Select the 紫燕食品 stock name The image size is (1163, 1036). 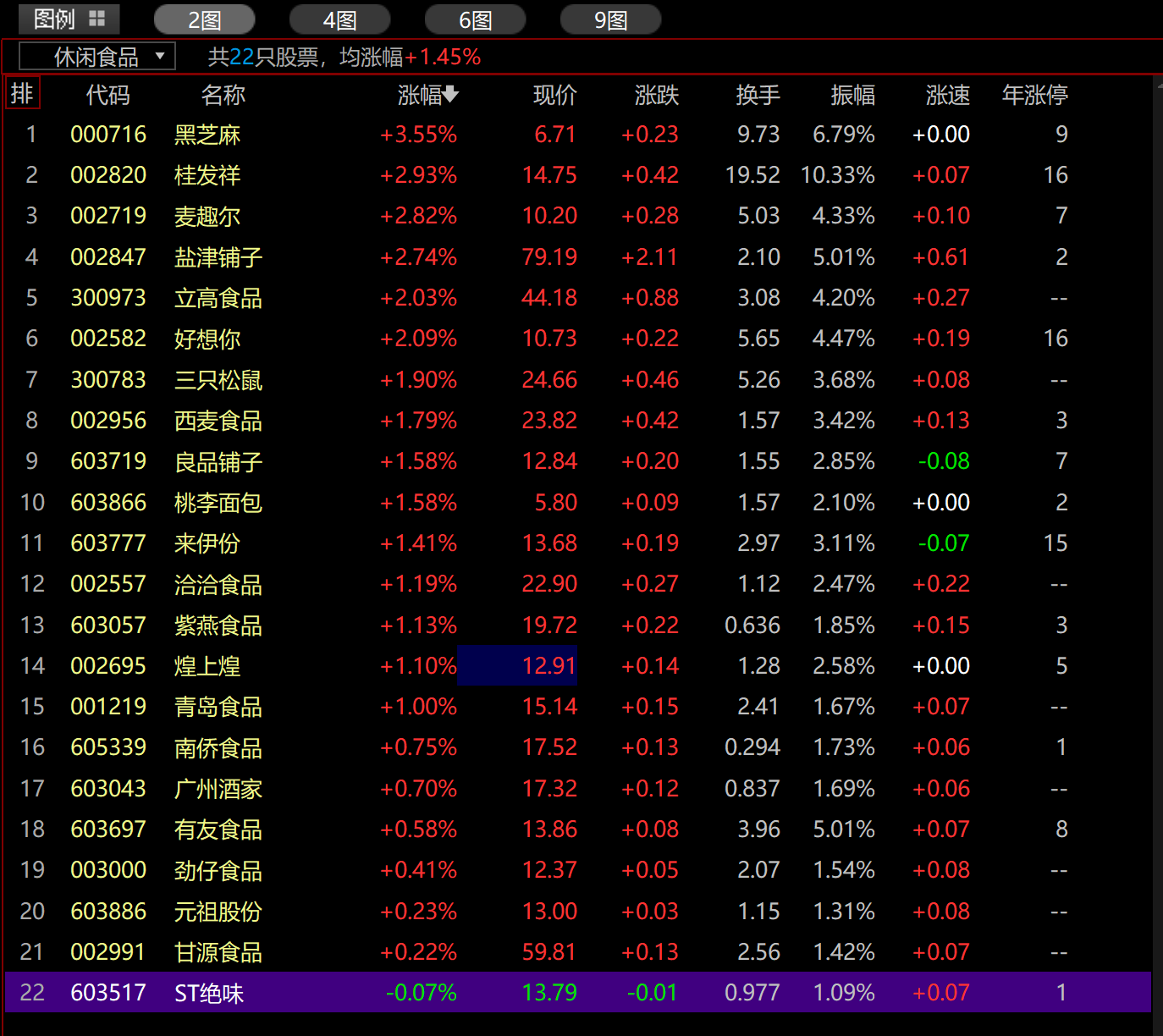click(x=218, y=625)
